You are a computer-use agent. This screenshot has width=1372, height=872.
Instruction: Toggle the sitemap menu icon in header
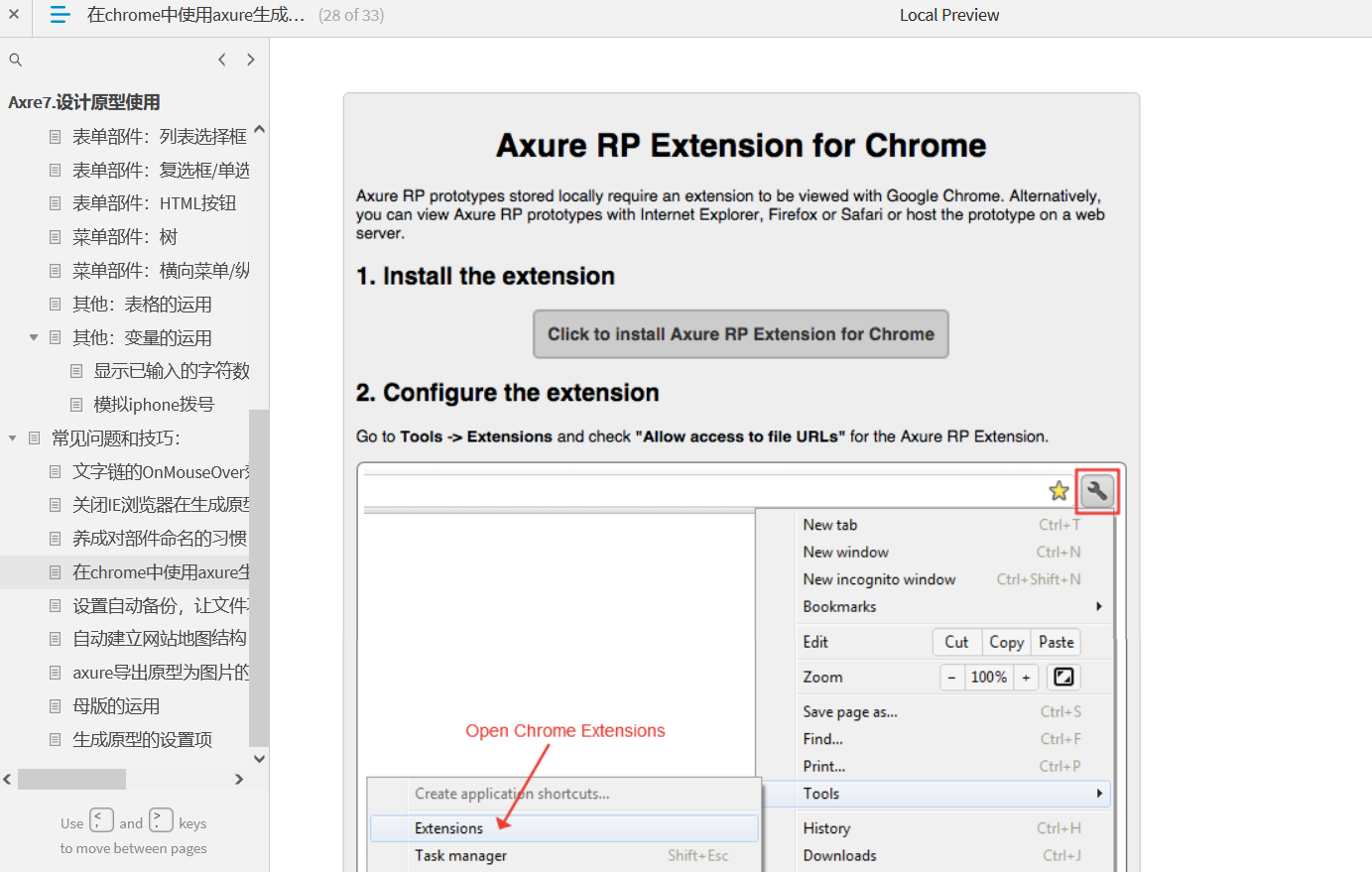point(60,15)
